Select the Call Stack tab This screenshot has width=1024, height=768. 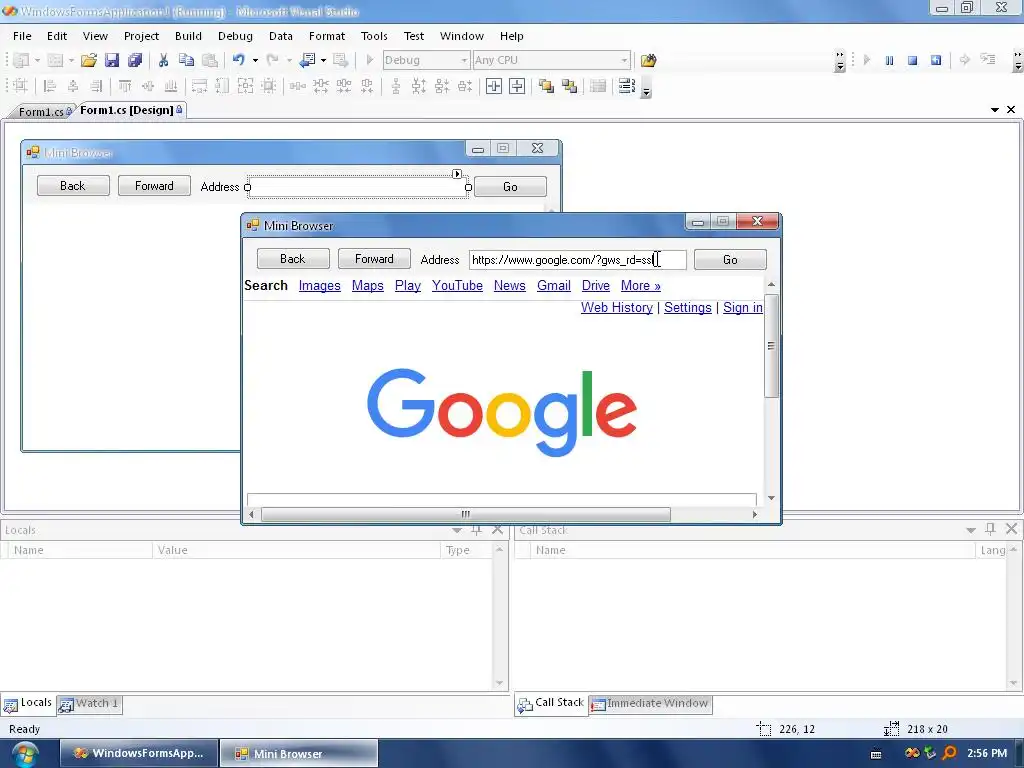(552, 703)
